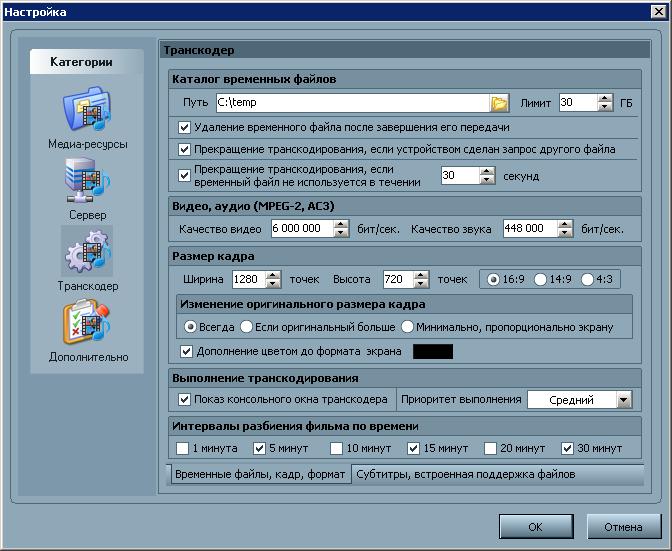The height and width of the screenshot is (551, 672).
Task: Increase frame Высота value
Action: 421,275
